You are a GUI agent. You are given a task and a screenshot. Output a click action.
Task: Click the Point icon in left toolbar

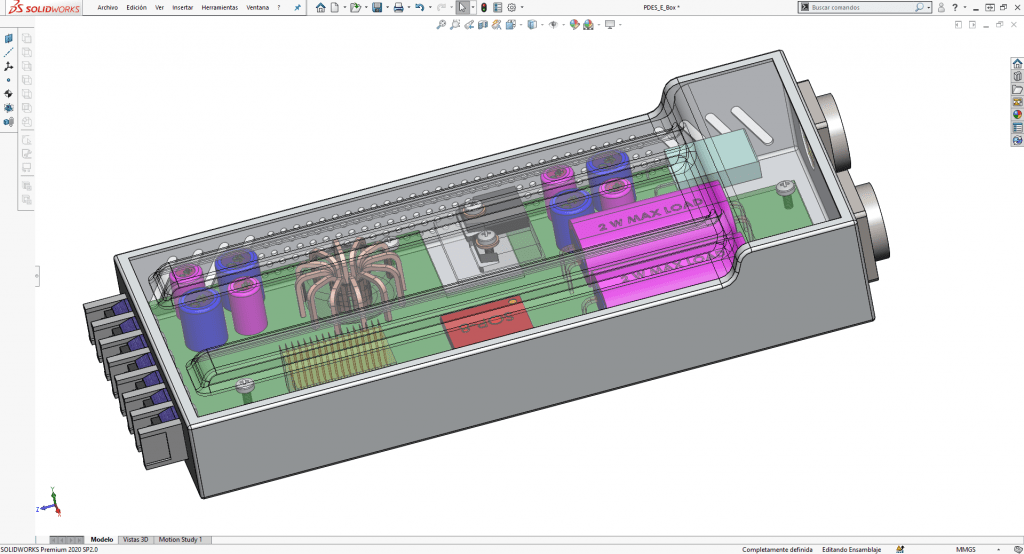[8, 80]
